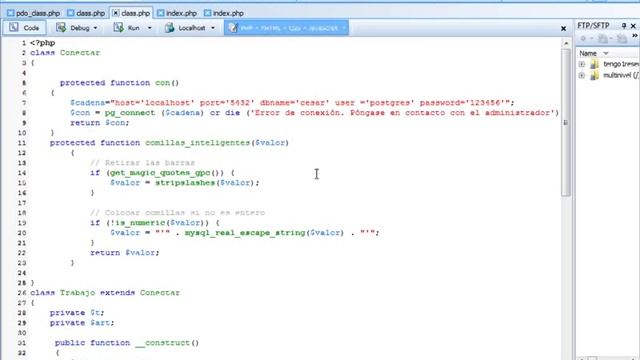
Task: Click 'public function __construct()' line
Action: (127, 343)
